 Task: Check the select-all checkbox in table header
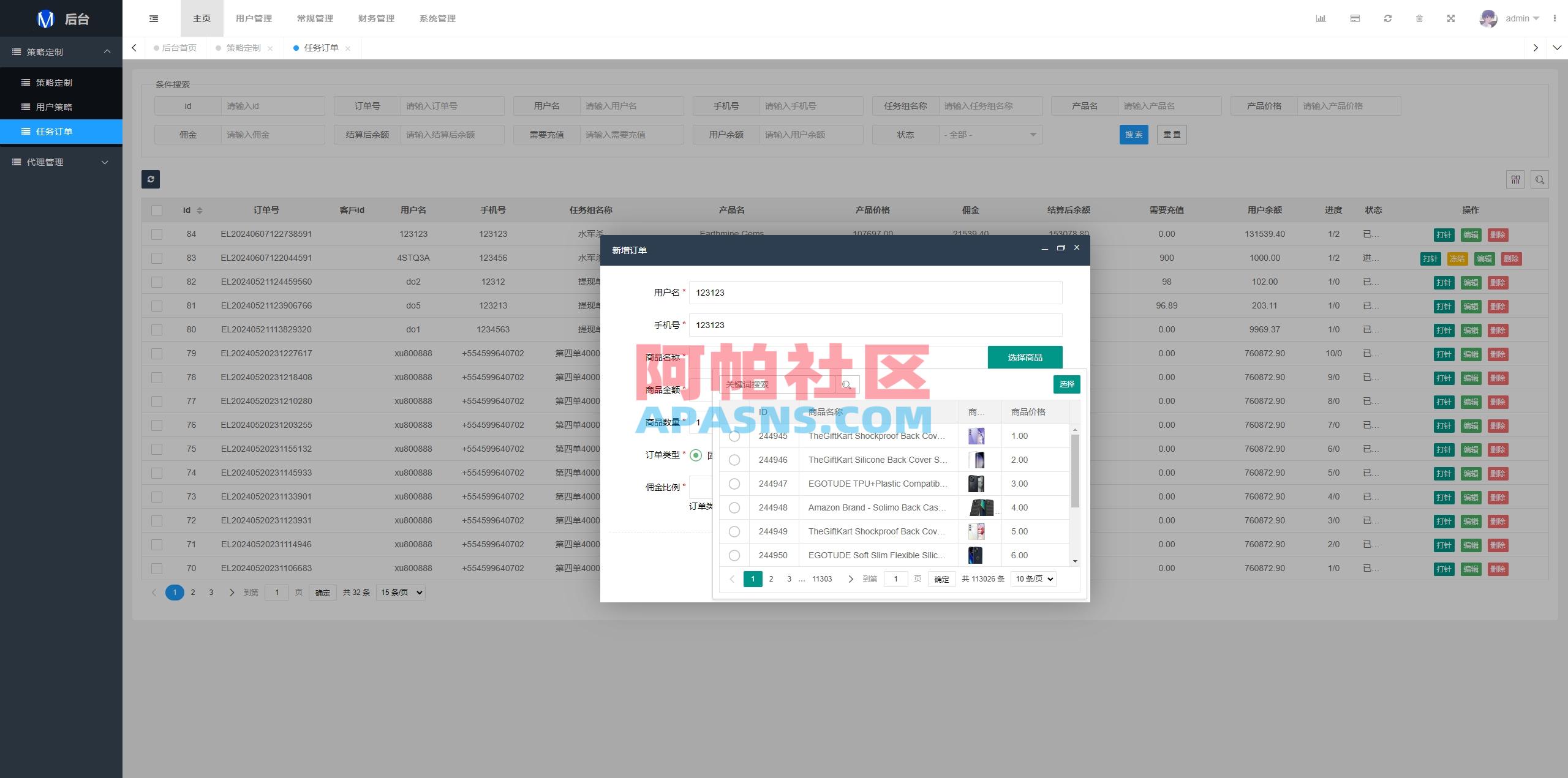click(157, 209)
